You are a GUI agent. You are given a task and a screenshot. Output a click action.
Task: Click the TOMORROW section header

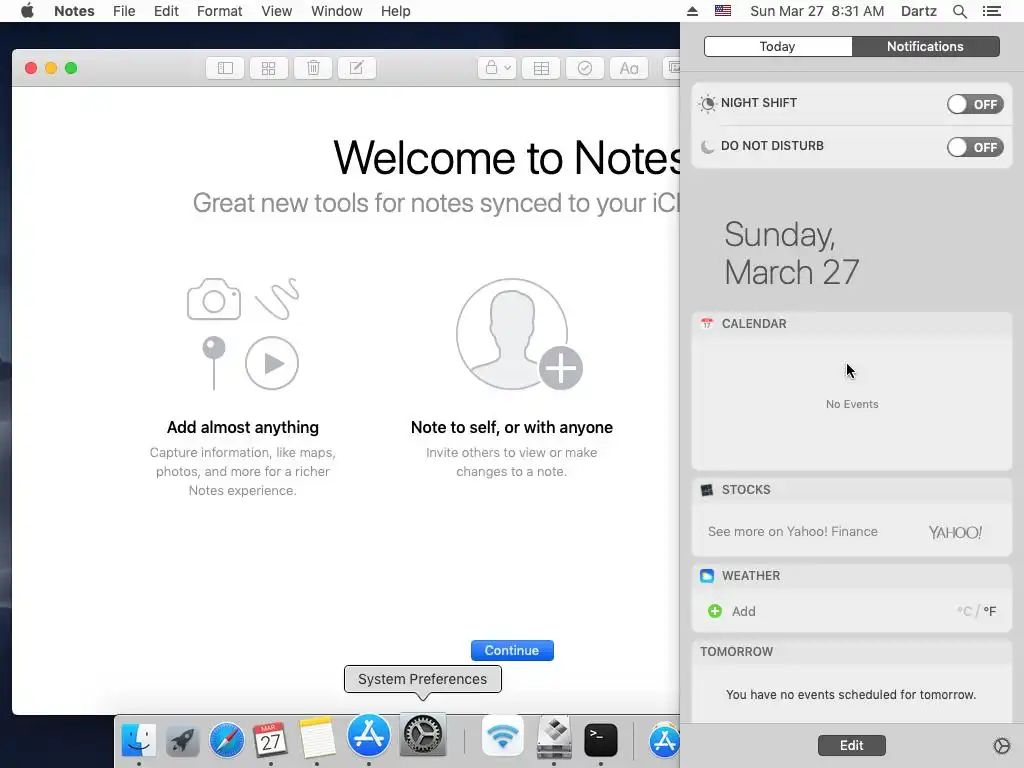pos(736,652)
